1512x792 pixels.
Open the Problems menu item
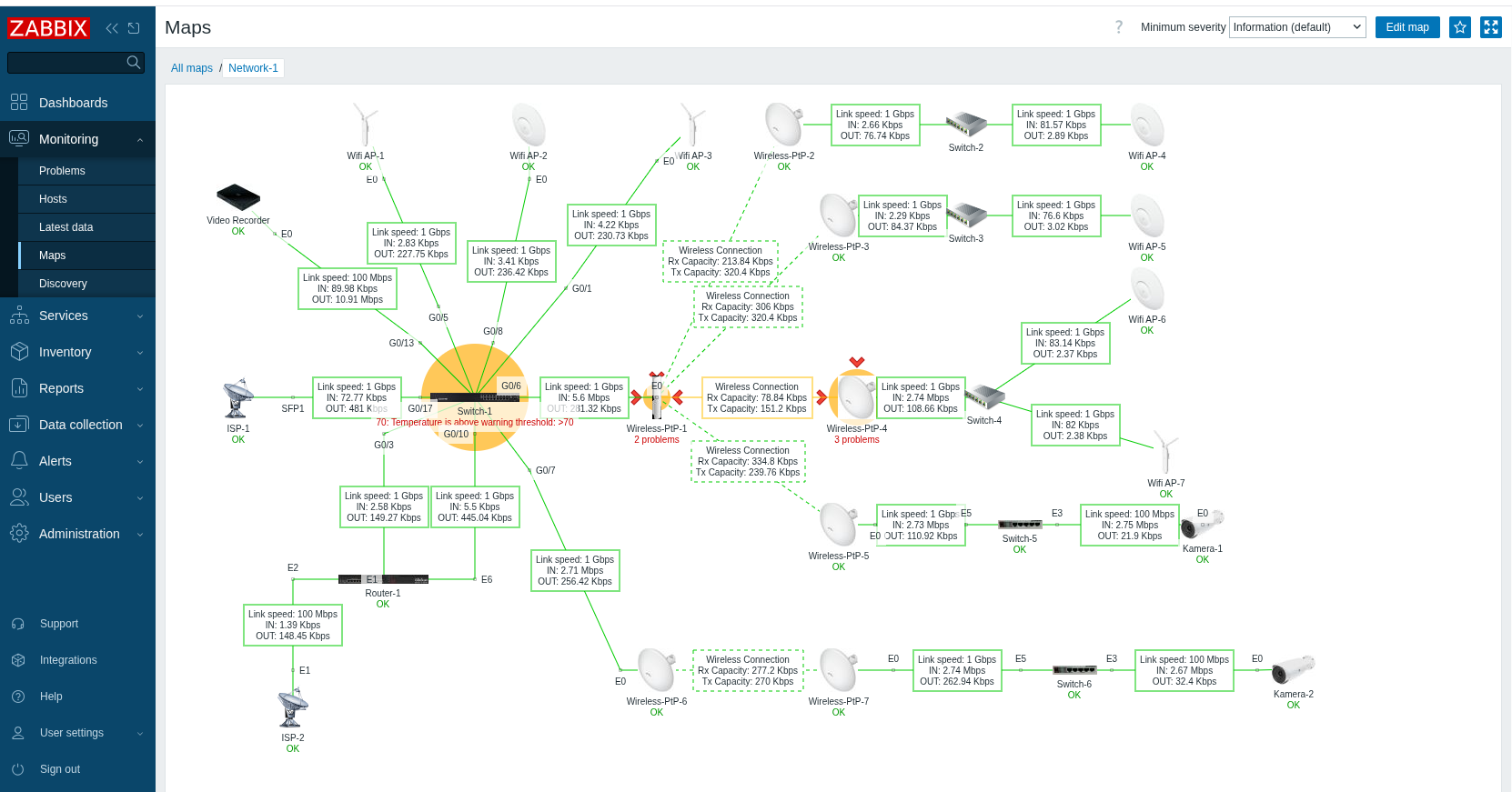pyautogui.click(x=62, y=171)
